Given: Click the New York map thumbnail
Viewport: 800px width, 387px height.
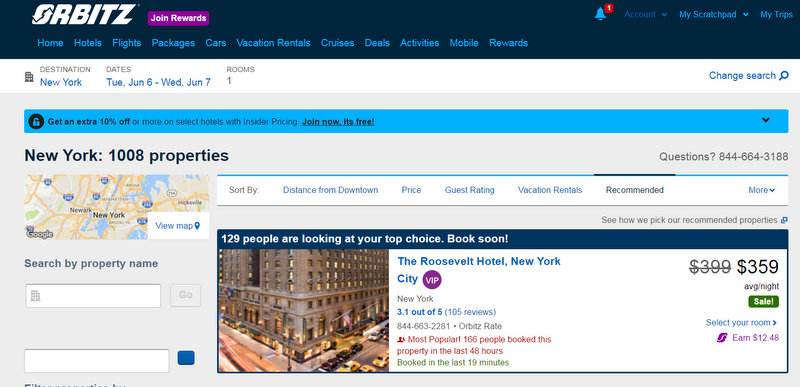Looking at the screenshot, I should 116,207.
